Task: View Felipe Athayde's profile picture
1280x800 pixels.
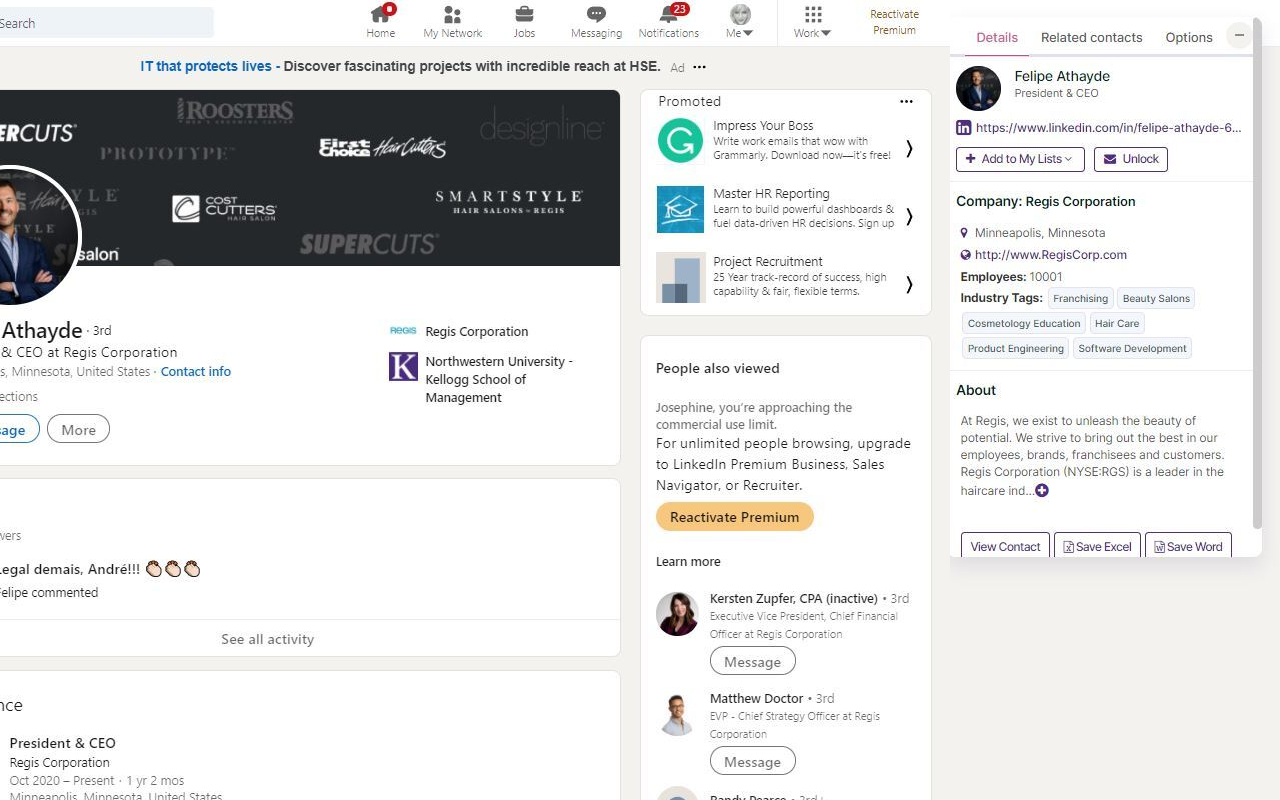Action: 34,236
